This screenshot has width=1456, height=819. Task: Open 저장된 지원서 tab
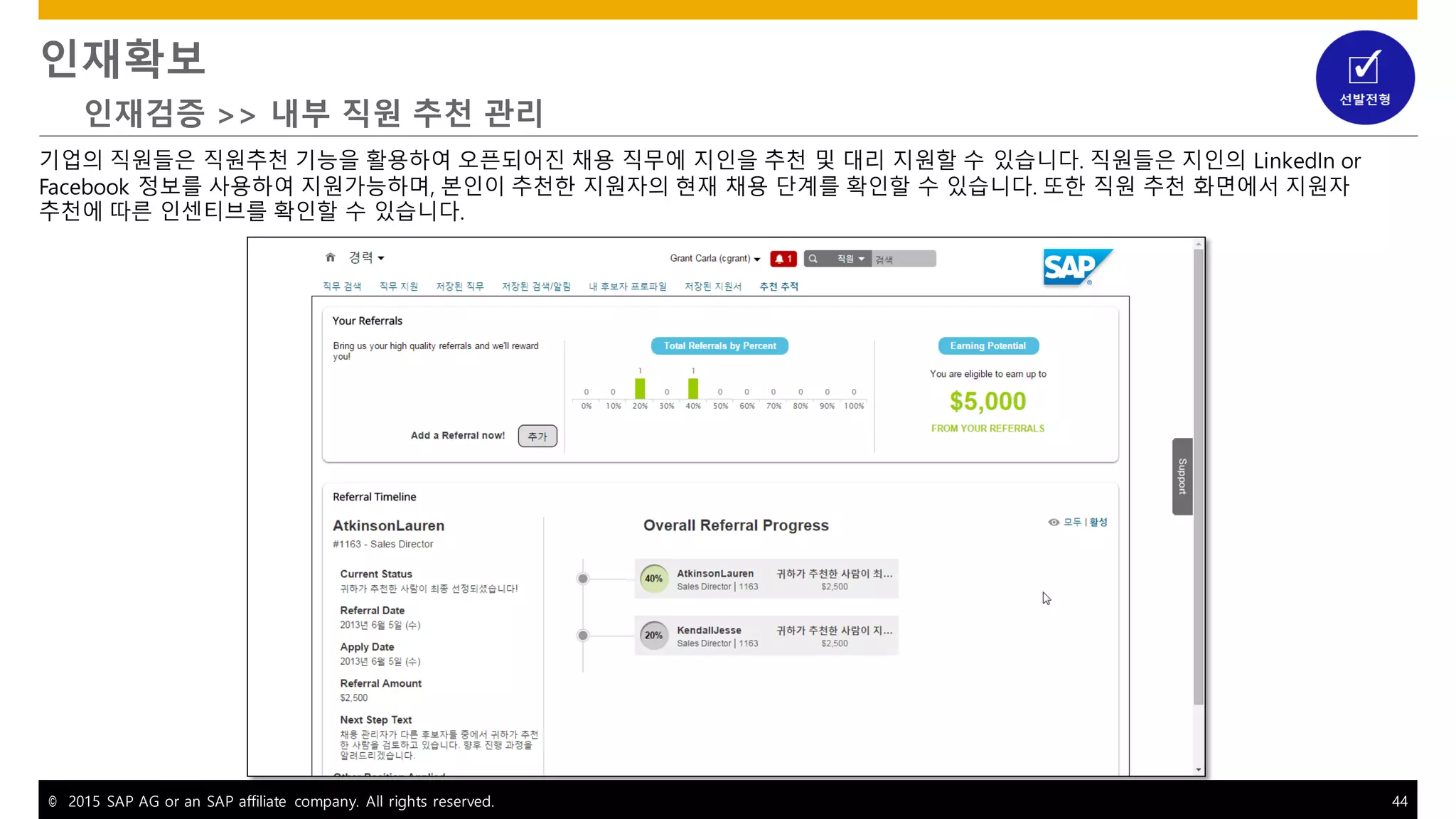pos(713,286)
